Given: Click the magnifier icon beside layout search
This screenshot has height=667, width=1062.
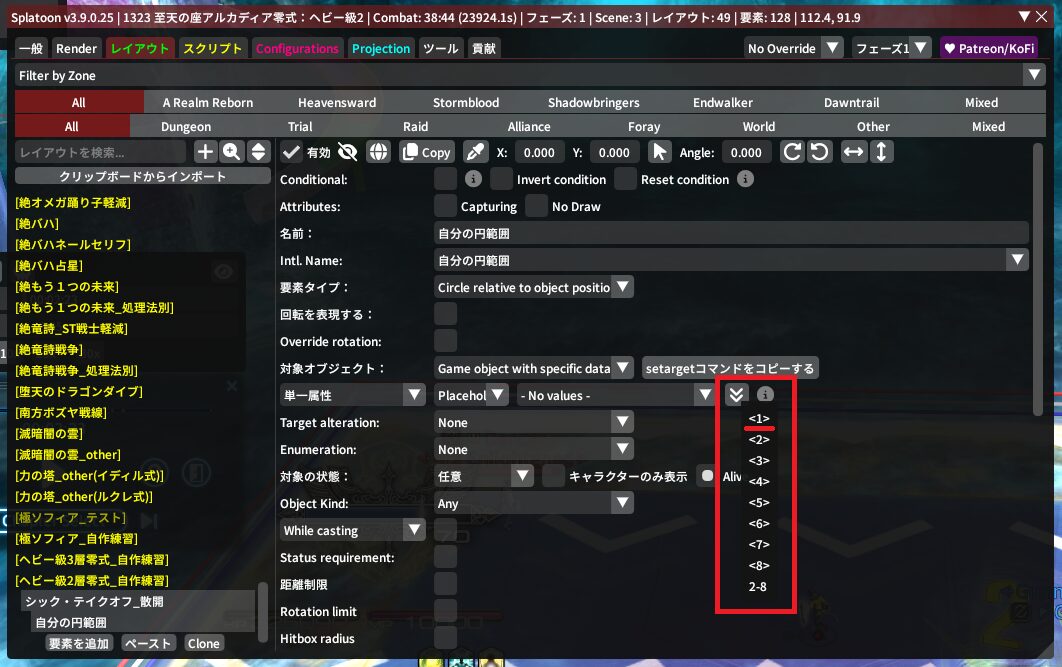Looking at the screenshot, I should tap(231, 152).
